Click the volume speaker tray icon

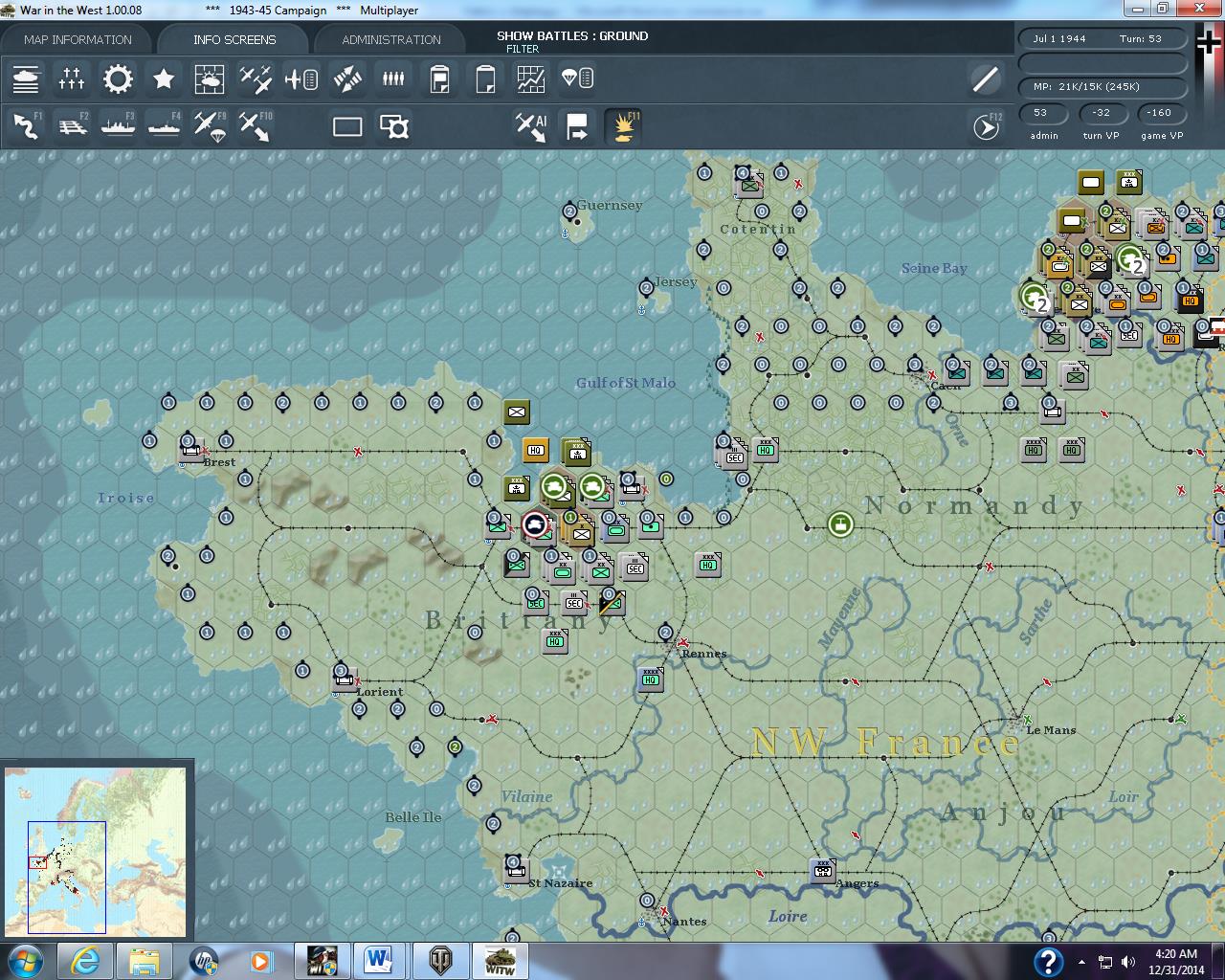pos(1128,962)
